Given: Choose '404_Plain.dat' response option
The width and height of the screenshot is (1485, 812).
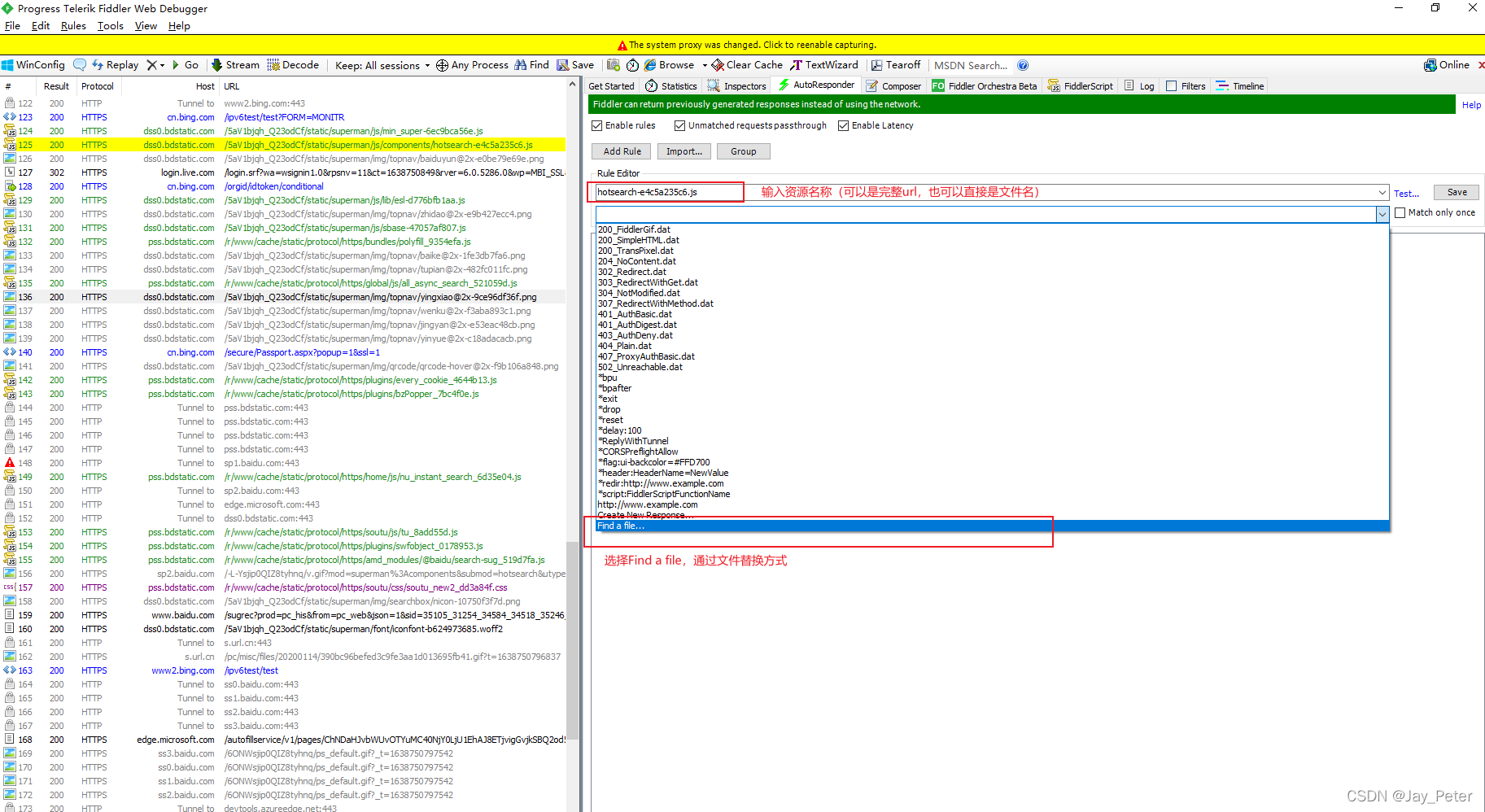Looking at the screenshot, I should point(992,346).
